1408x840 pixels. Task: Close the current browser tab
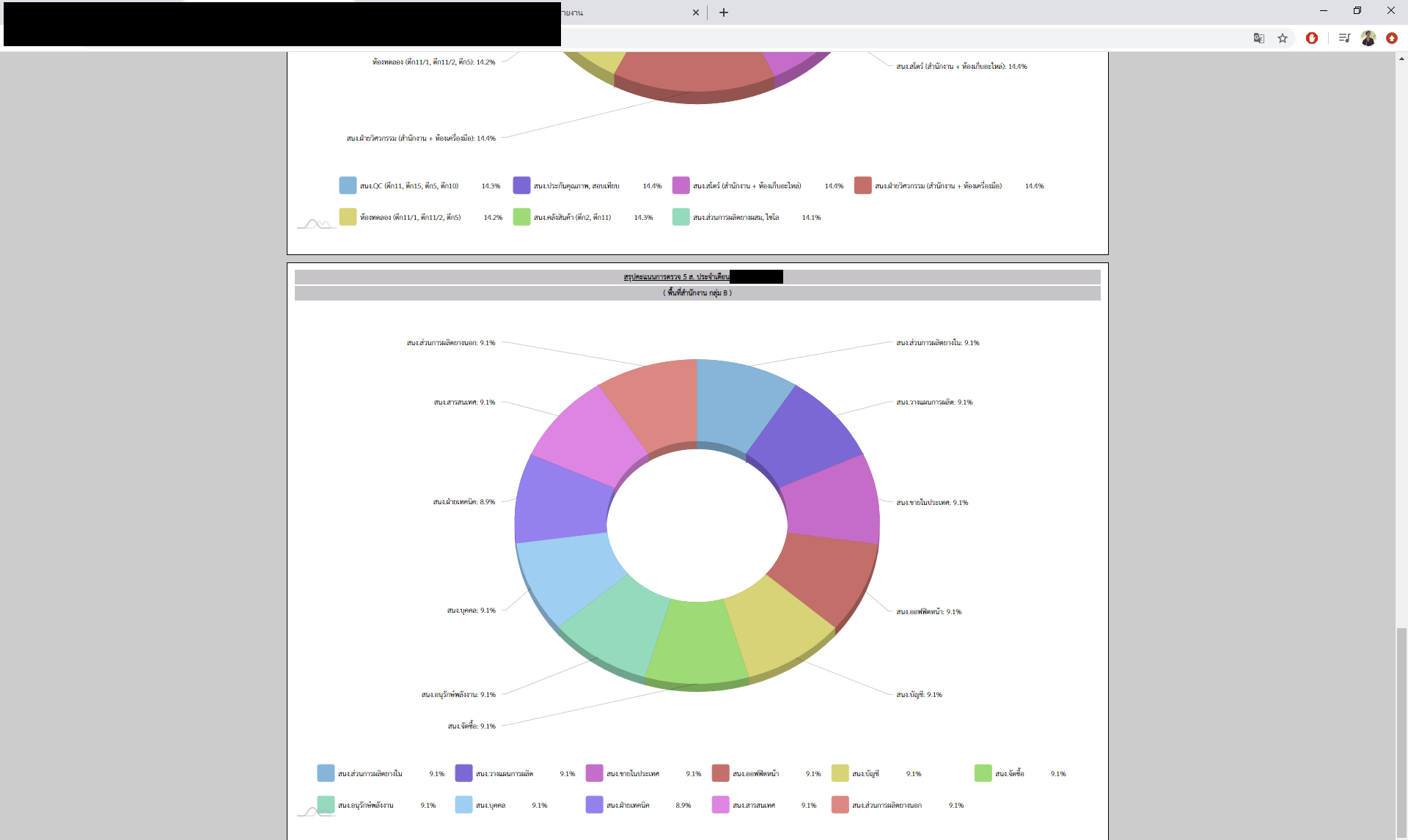coord(696,12)
